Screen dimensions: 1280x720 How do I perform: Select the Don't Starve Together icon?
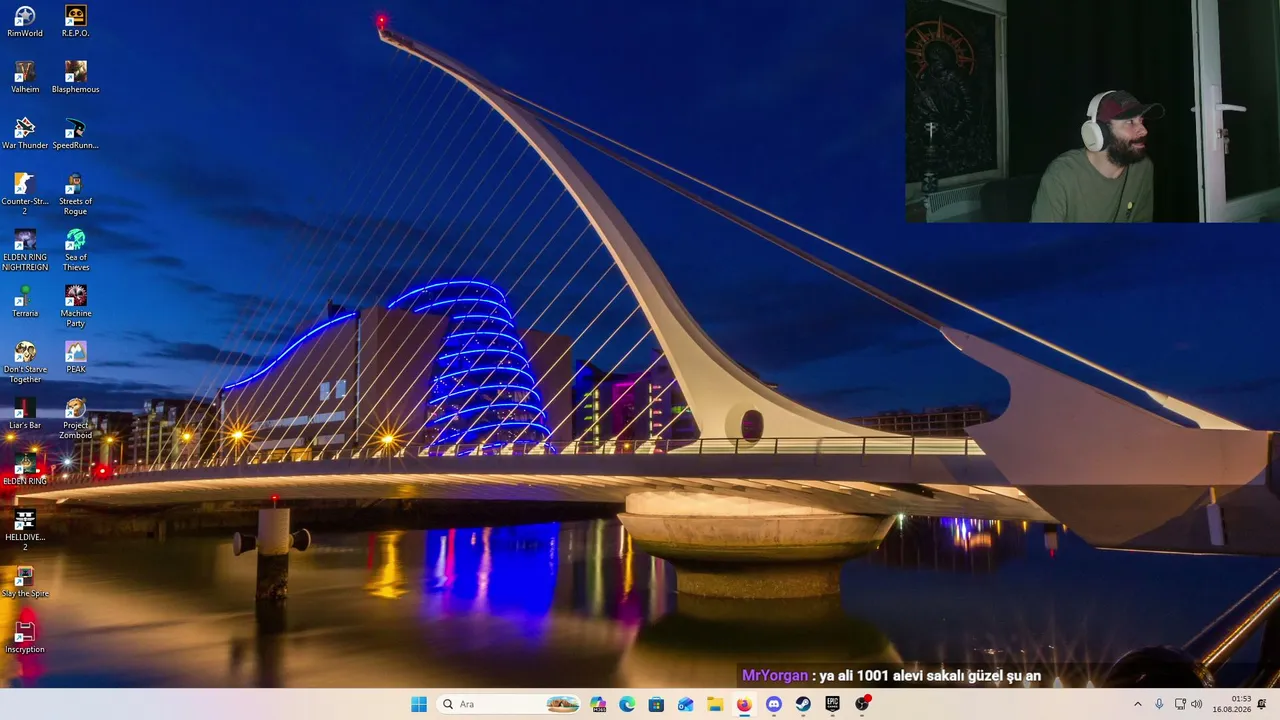pyautogui.click(x=25, y=362)
